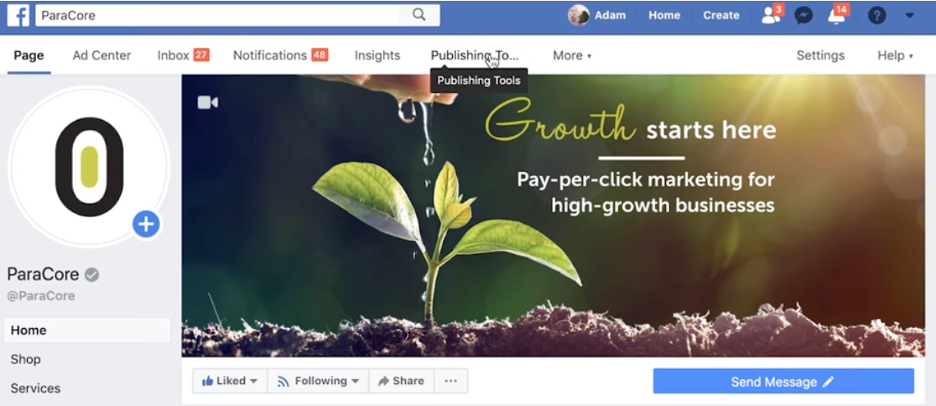This screenshot has height=406, width=936.
Task: Open the notifications bell icon
Action: [837, 16]
